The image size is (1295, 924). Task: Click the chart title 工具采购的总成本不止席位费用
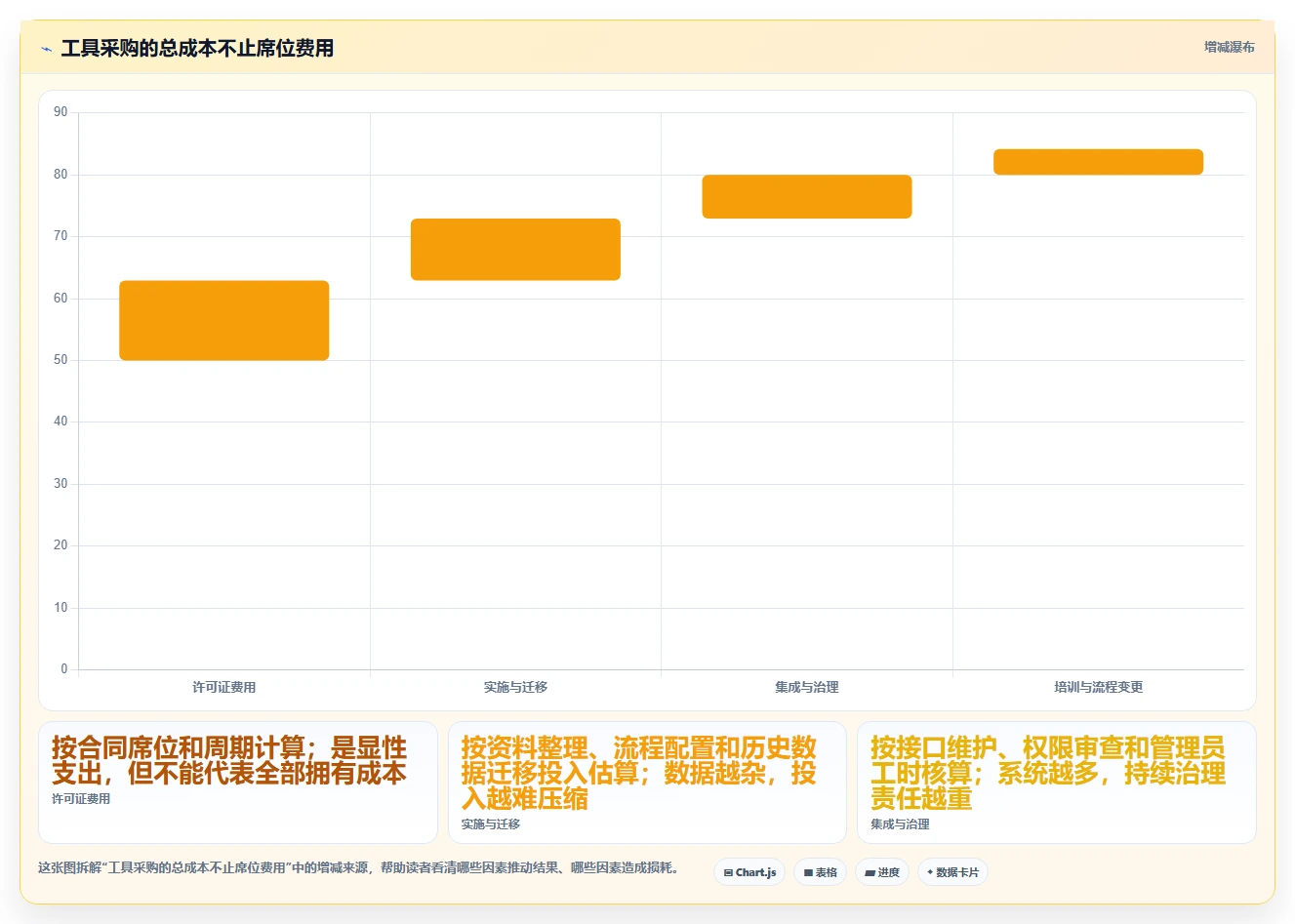click(x=197, y=49)
